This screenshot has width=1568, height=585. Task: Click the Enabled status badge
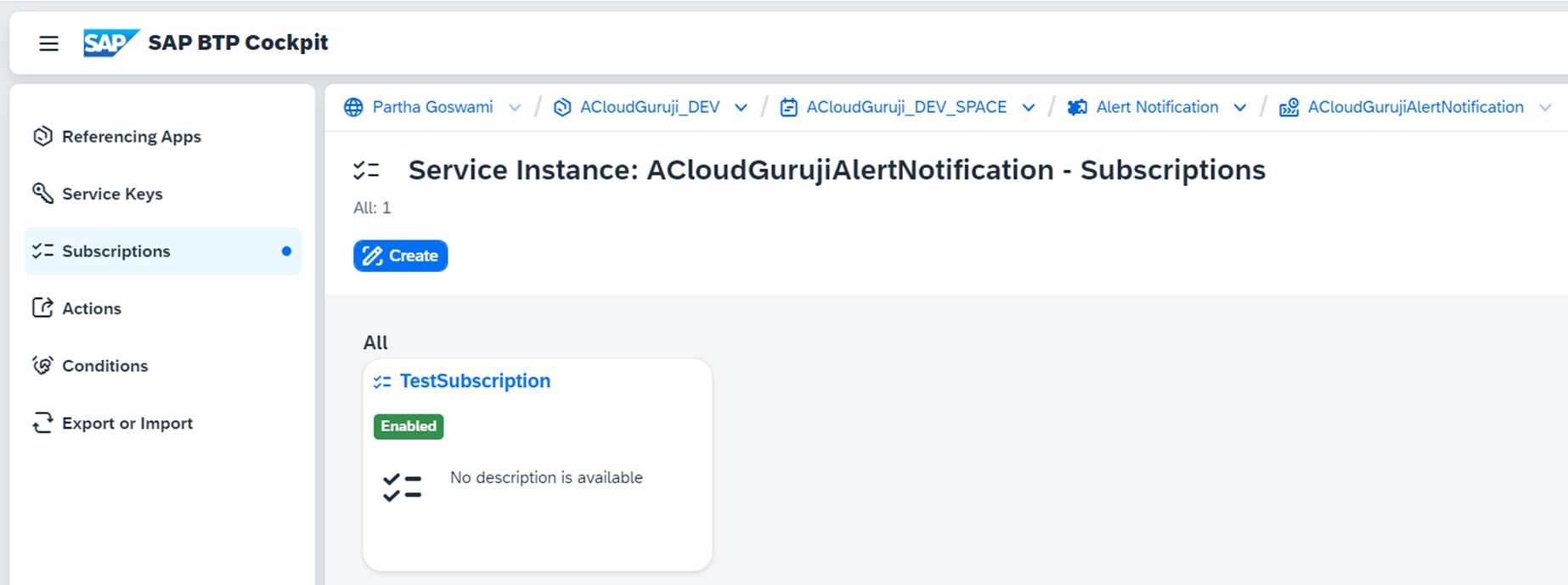click(x=409, y=426)
